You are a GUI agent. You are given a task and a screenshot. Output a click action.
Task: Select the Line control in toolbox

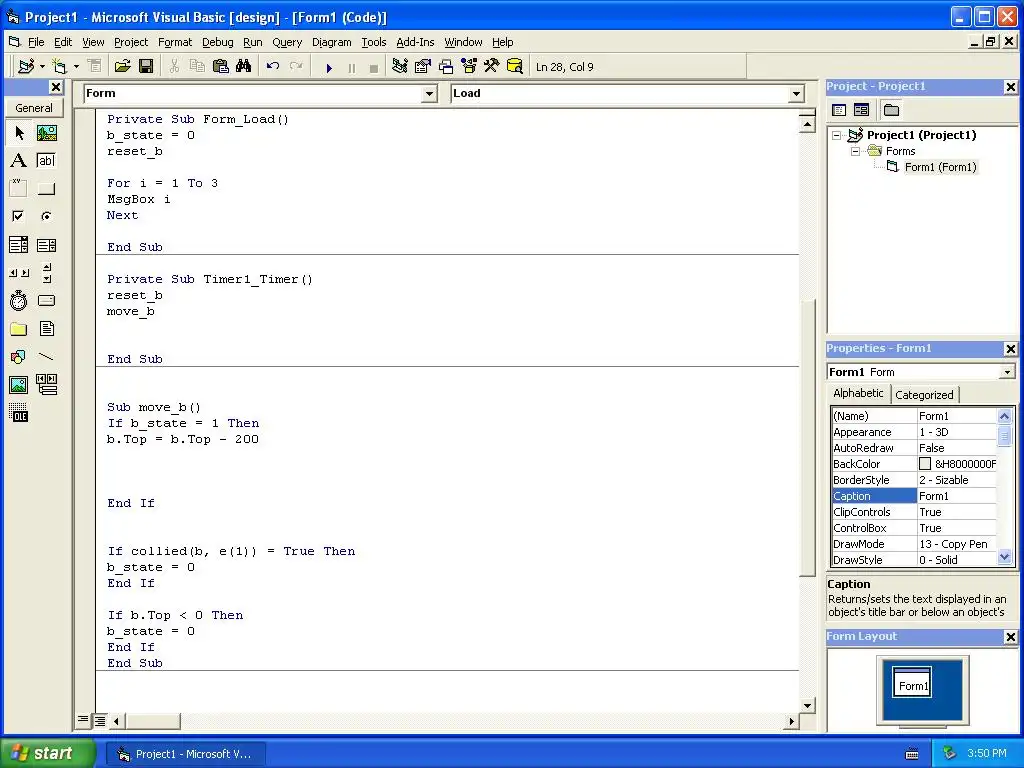[46, 357]
